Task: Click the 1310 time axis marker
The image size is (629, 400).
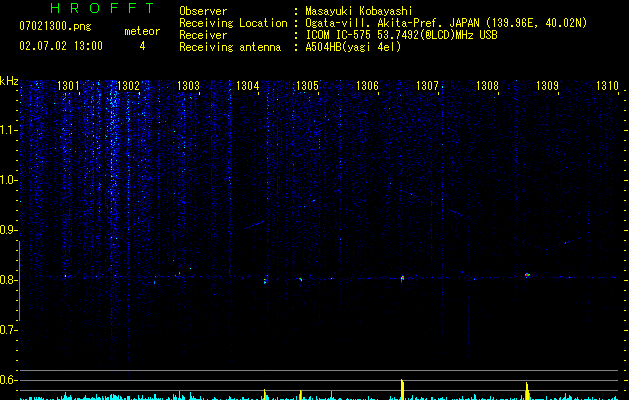Action: (x=607, y=86)
